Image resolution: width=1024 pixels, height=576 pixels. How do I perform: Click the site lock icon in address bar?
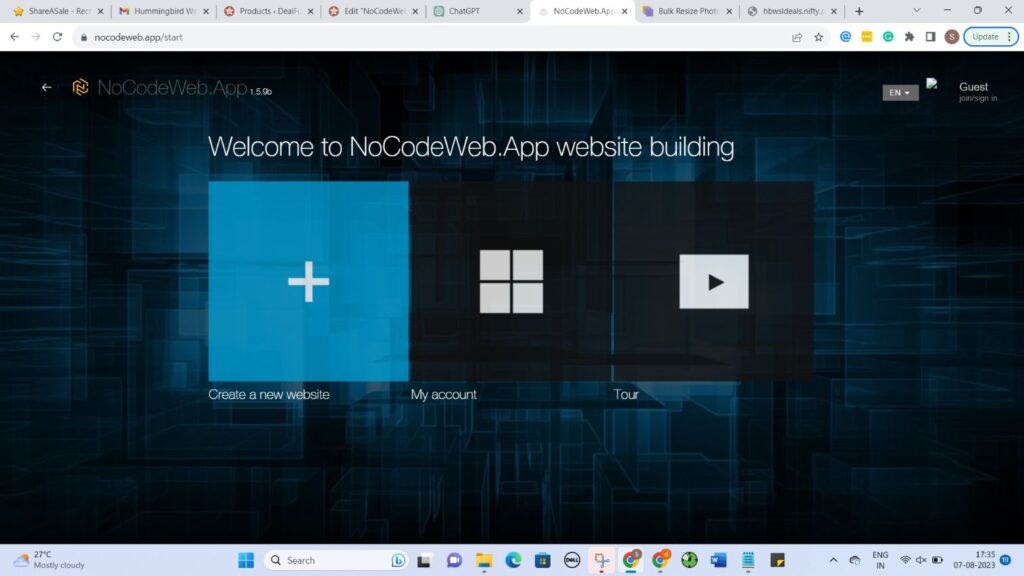[84, 37]
